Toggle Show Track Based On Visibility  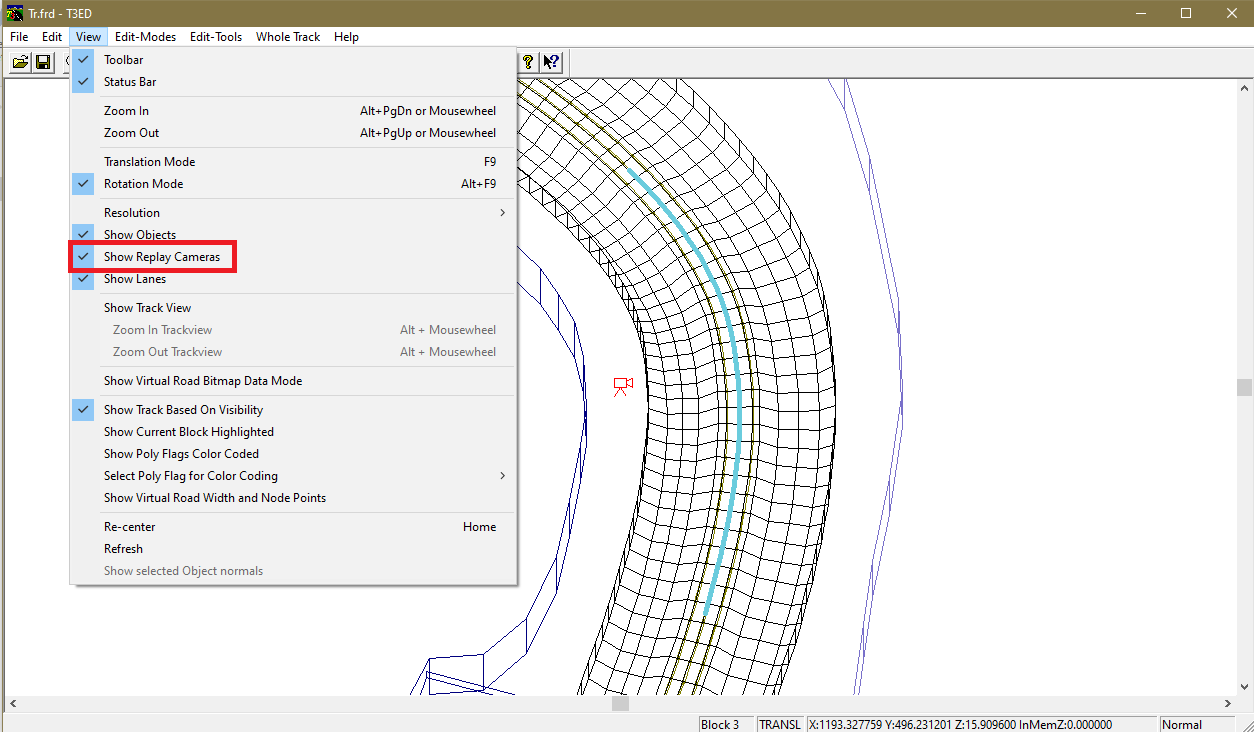pos(293,410)
